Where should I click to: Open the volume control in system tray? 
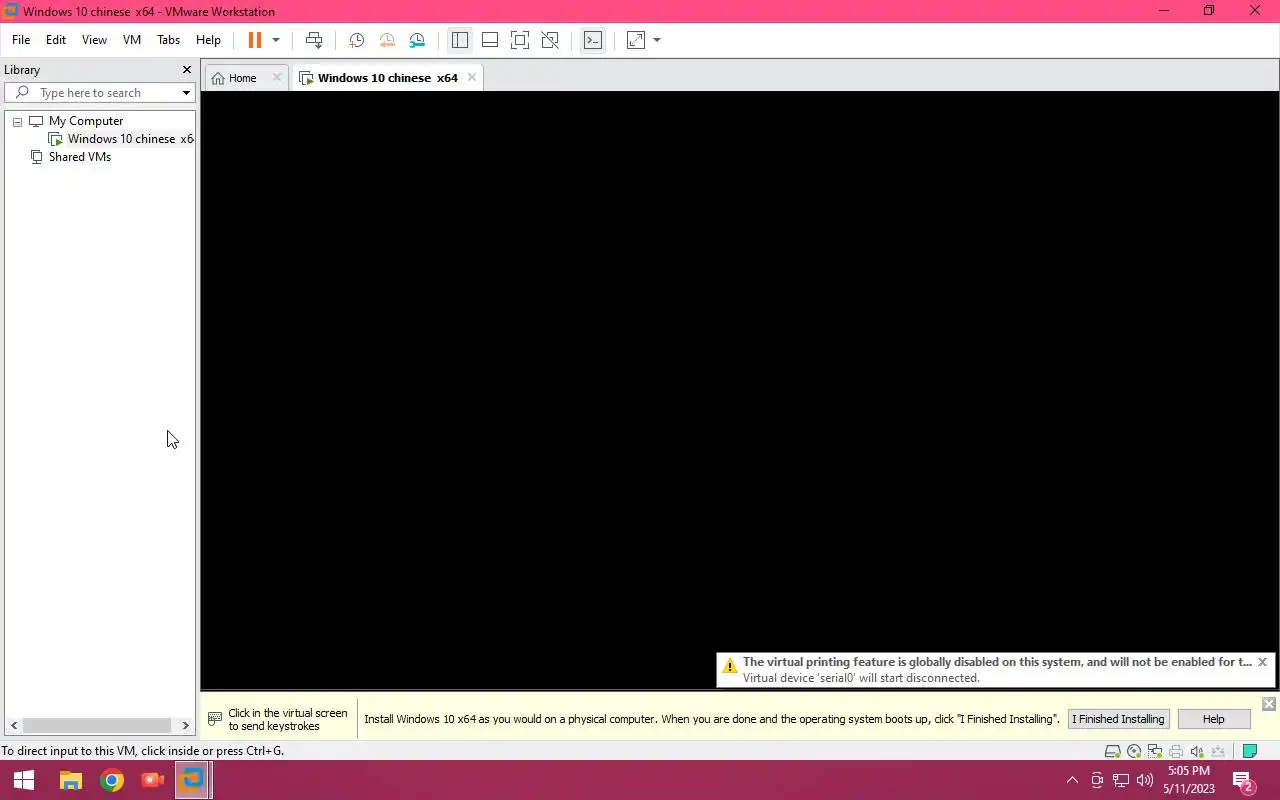click(1145, 780)
